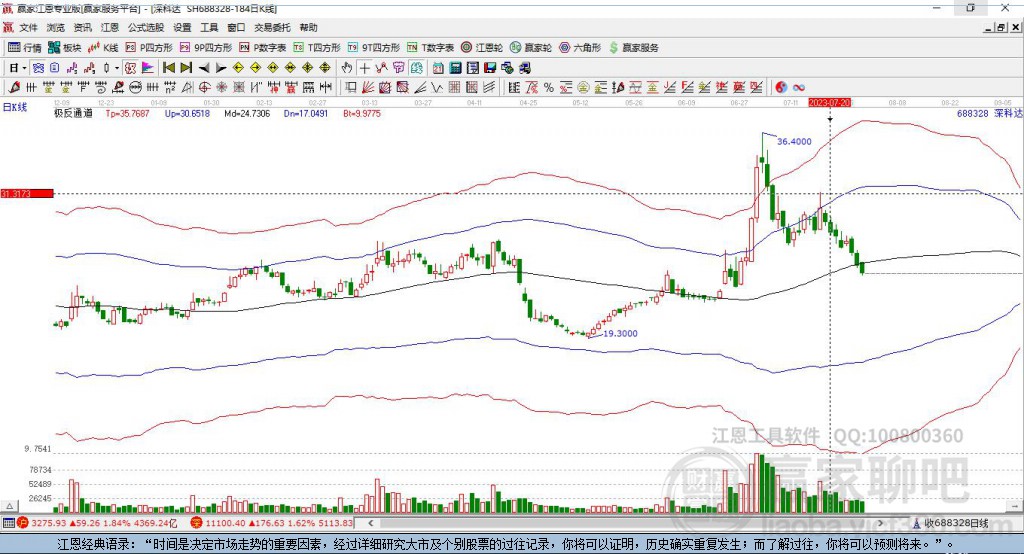
Task: Open the 交易委托 menu
Action: 272,27
